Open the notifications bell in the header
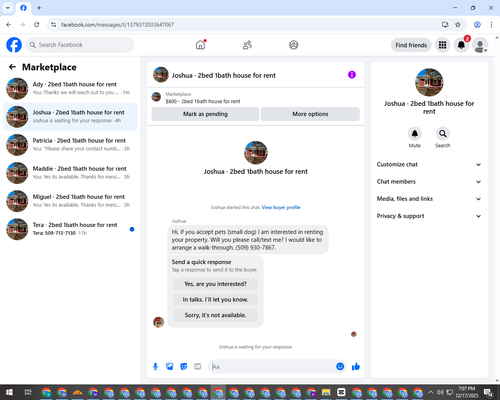This screenshot has width=500, height=400. [461, 45]
